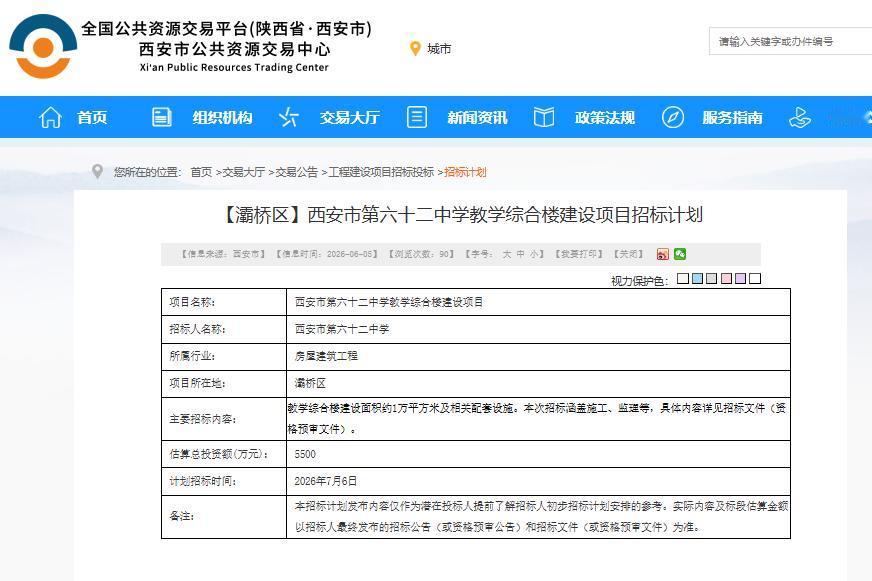Select the pink eye-protection swatch

click(726, 279)
